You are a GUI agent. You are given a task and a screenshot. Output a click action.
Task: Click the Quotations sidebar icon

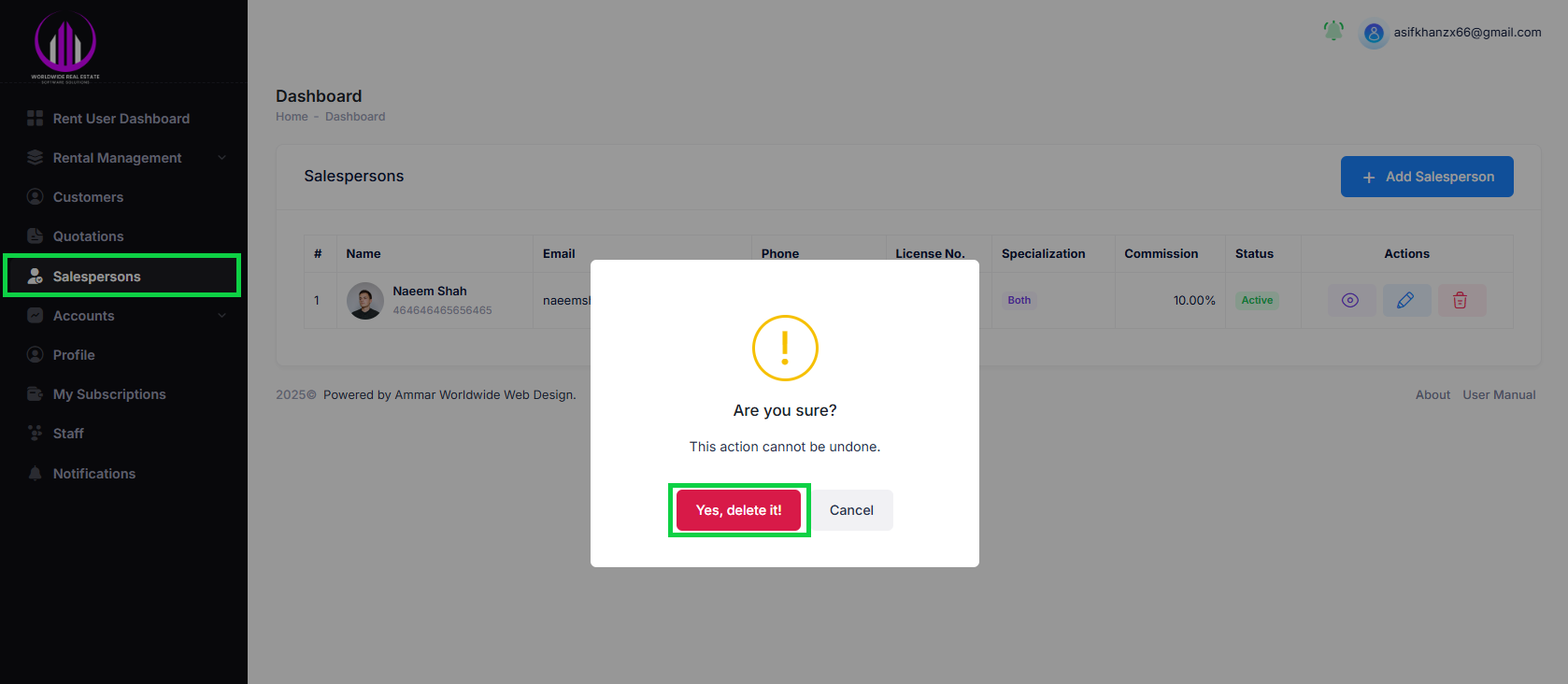click(36, 236)
